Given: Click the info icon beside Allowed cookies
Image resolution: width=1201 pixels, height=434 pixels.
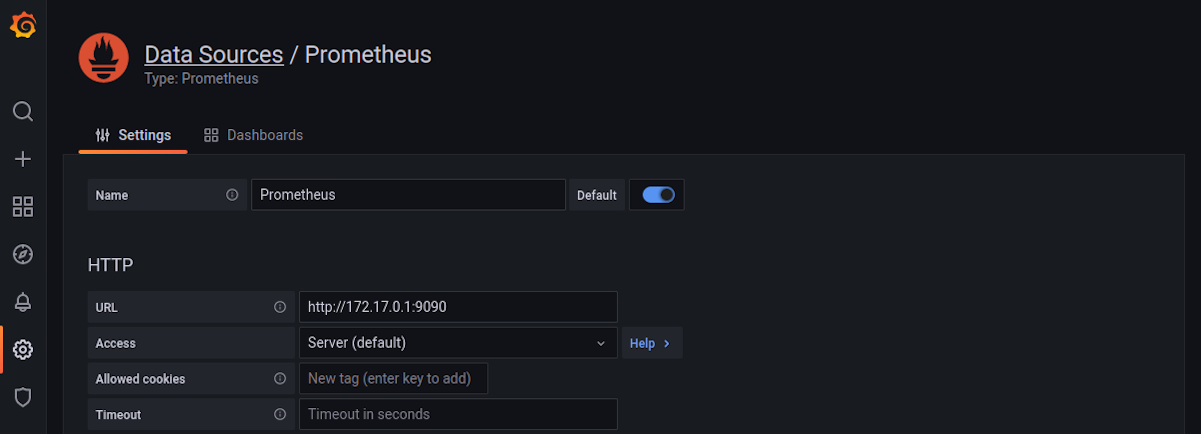Looking at the screenshot, I should coord(280,379).
